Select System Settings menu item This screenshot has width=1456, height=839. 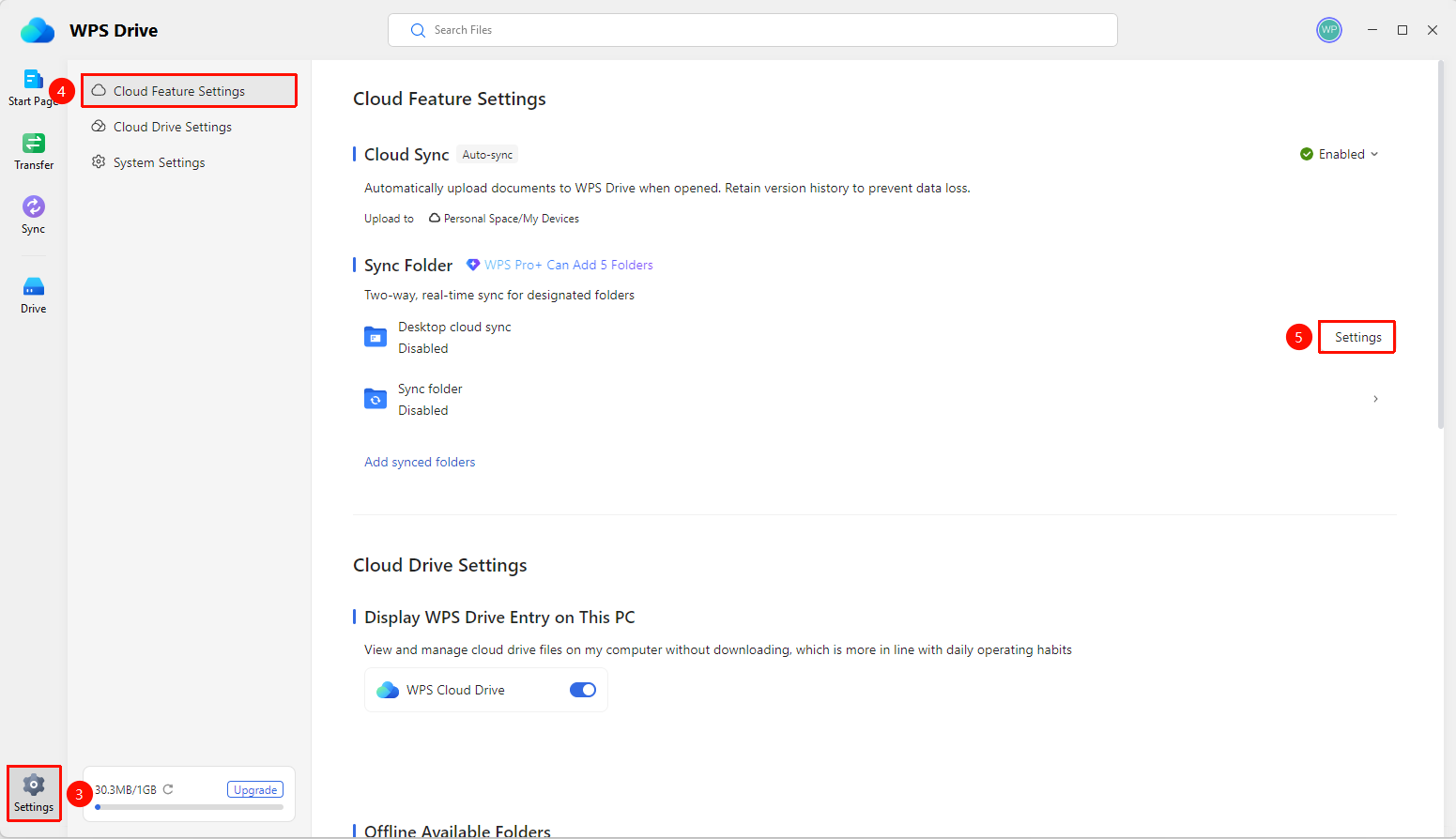click(x=189, y=162)
